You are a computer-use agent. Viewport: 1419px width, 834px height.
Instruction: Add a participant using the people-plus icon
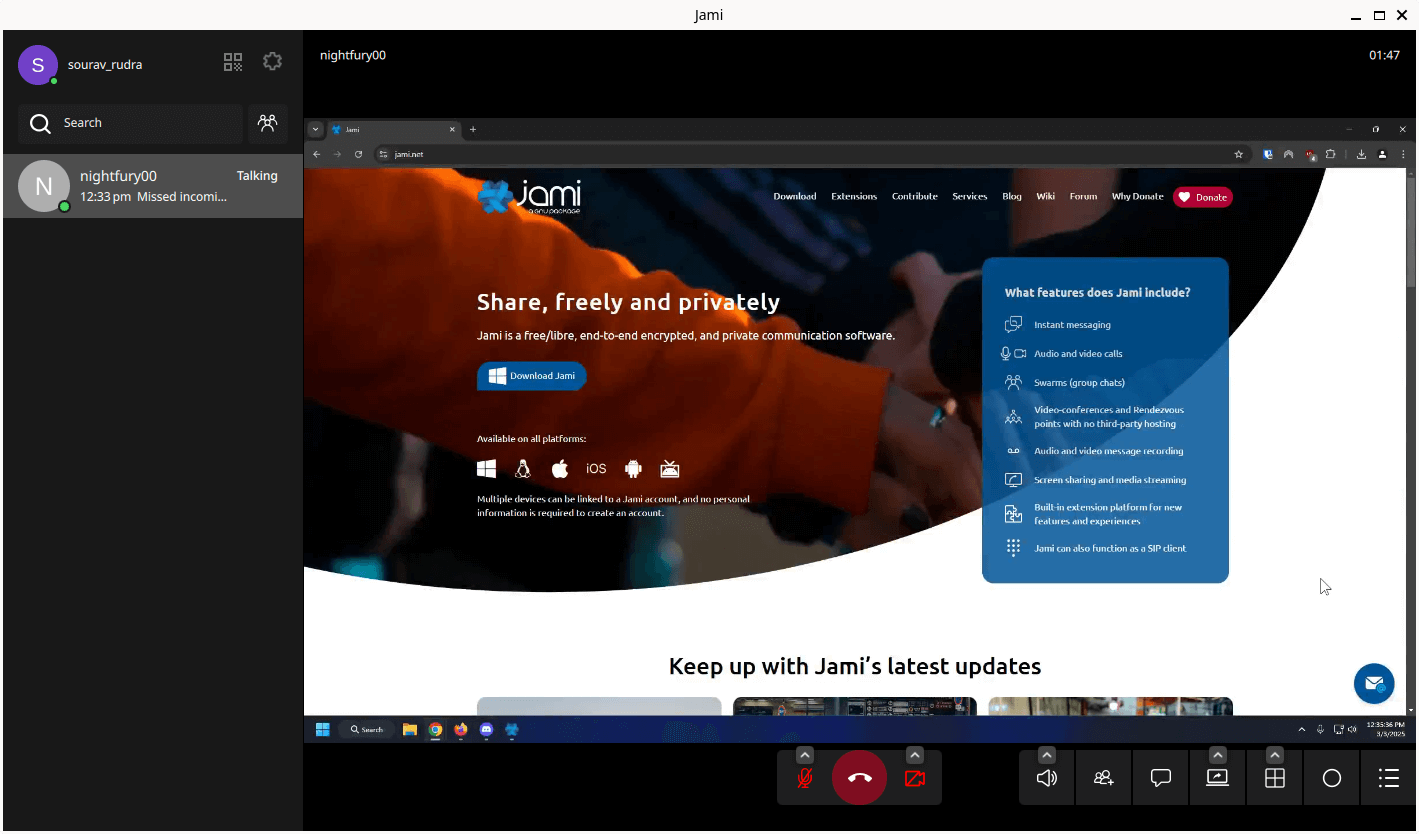click(1102, 777)
